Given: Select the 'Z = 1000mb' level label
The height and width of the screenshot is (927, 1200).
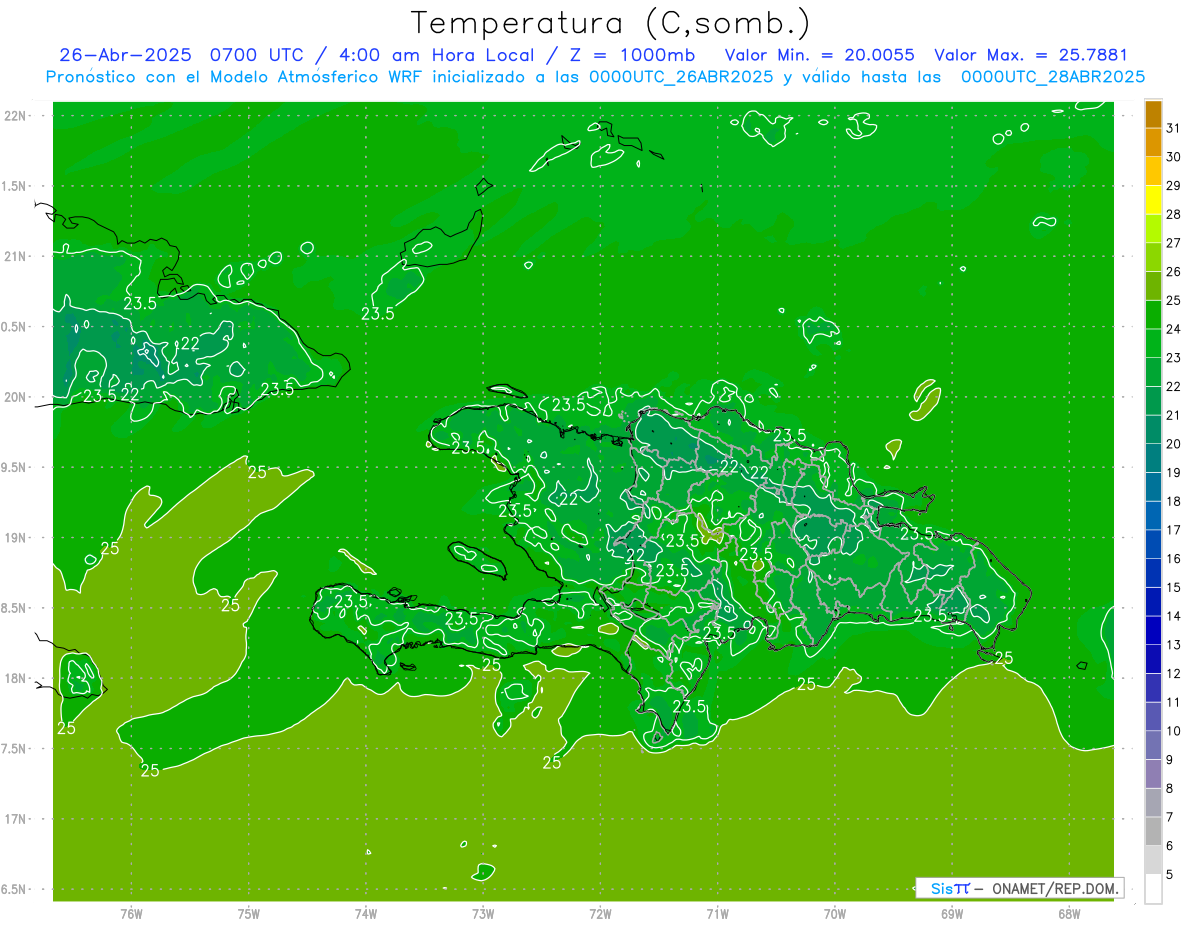Looking at the screenshot, I should click(635, 55).
